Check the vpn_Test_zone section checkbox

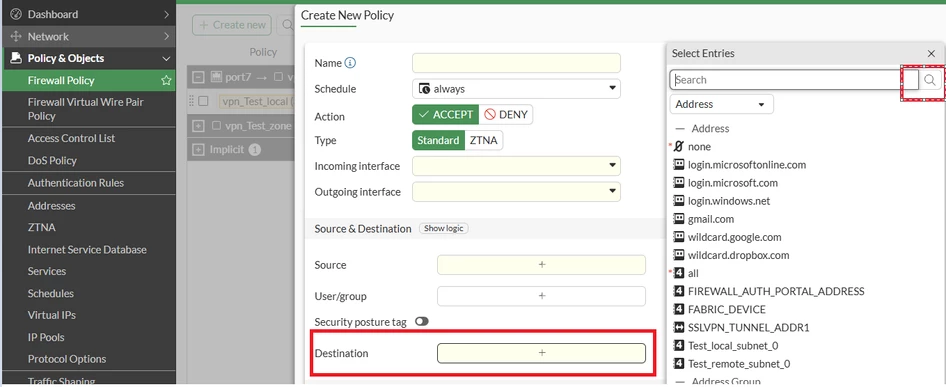coord(217,126)
